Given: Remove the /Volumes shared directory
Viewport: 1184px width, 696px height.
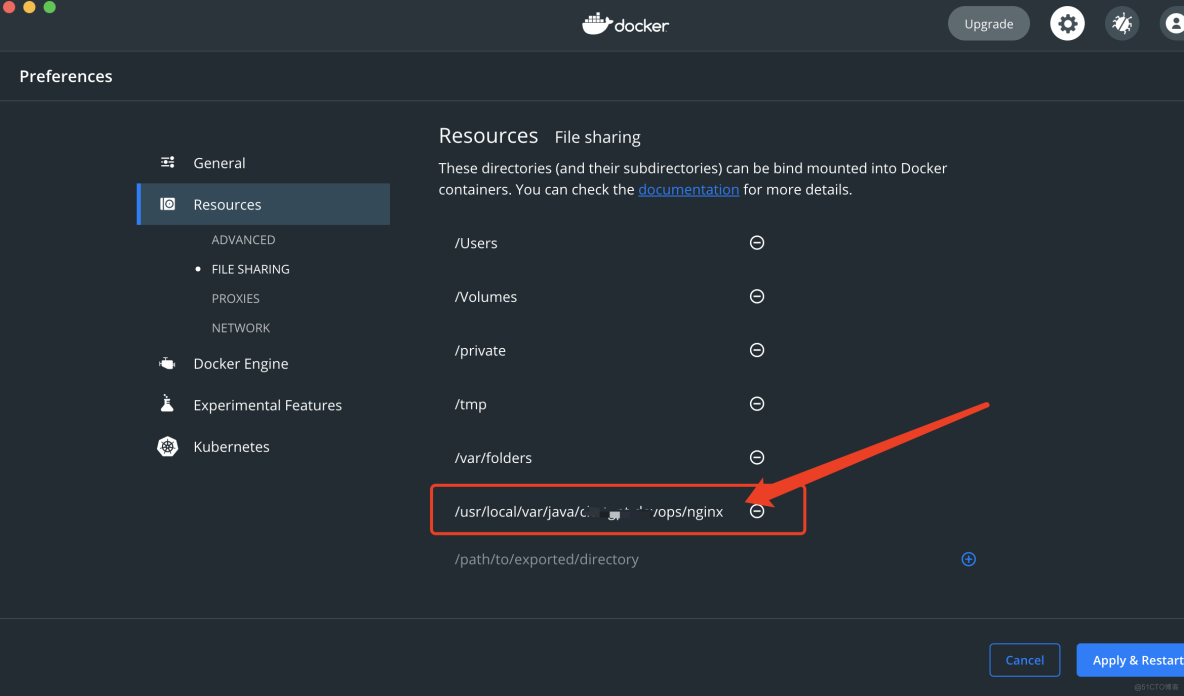Looking at the screenshot, I should coord(757,296).
